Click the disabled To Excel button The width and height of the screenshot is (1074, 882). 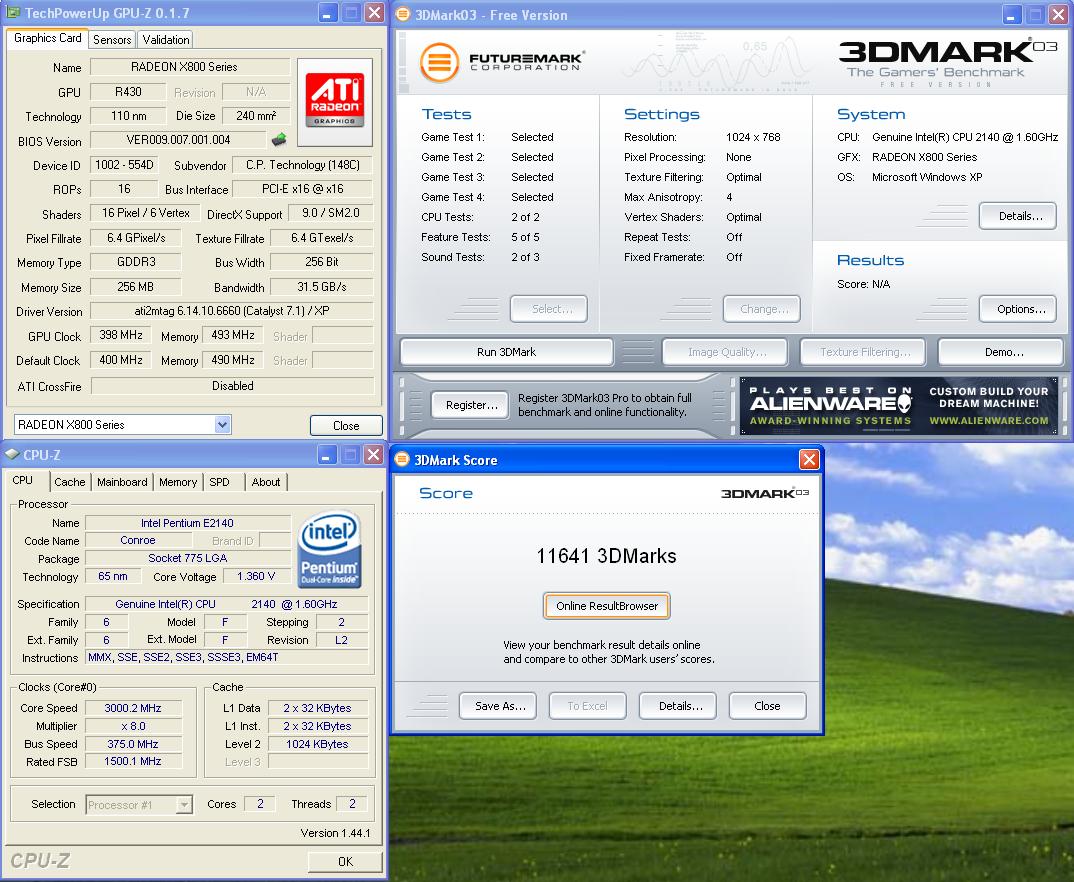[588, 706]
